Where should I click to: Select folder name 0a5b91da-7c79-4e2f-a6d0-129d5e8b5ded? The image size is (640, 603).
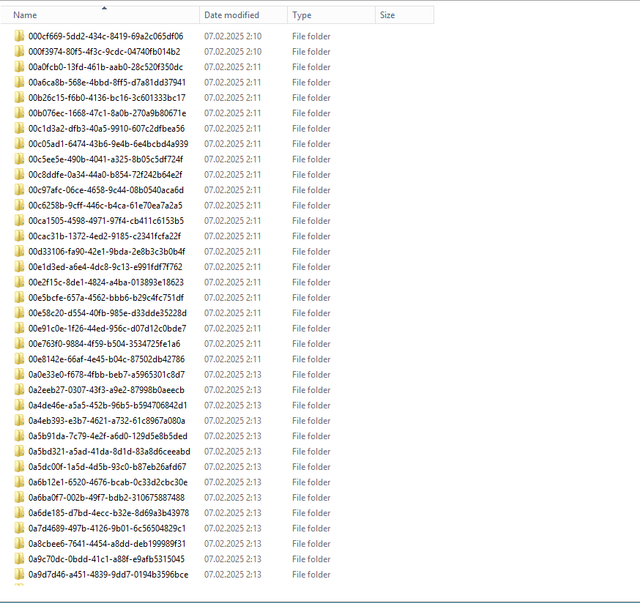coord(108,436)
